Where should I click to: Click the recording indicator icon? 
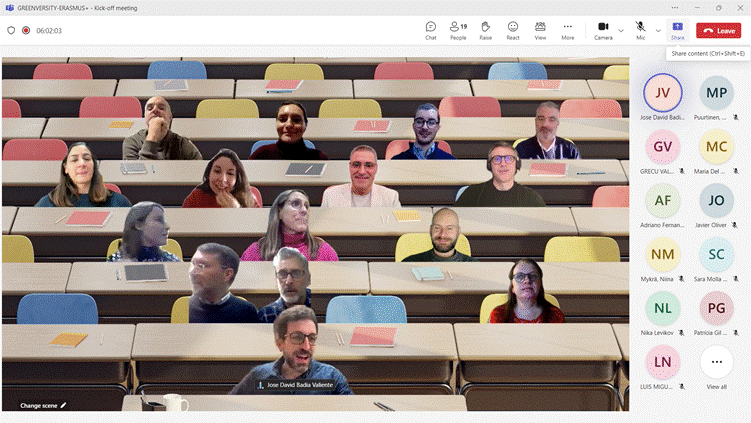[x=26, y=30]
